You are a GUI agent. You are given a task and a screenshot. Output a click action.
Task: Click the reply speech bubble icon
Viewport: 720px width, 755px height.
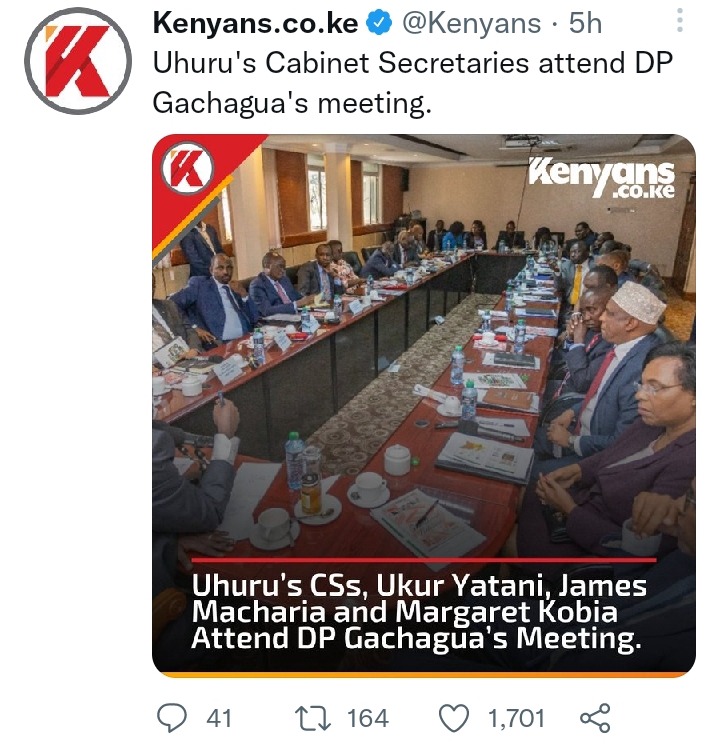pos(172,718)
